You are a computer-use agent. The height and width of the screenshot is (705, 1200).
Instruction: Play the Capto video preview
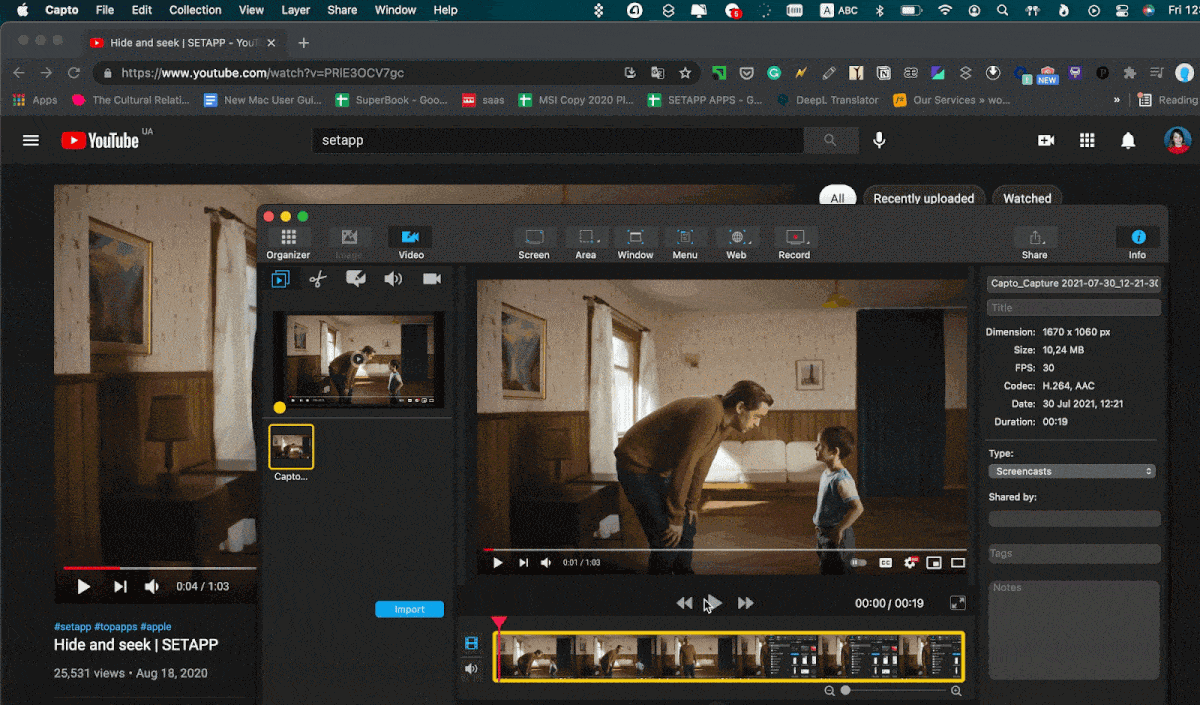pyautogui.click(x=714, y=603)
